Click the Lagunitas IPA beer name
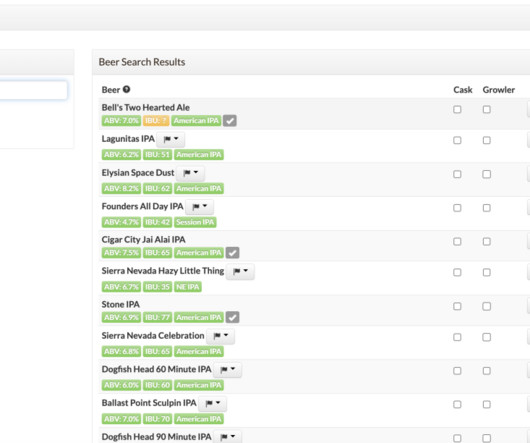Screen dimensions: 530x443 point(128,139)
